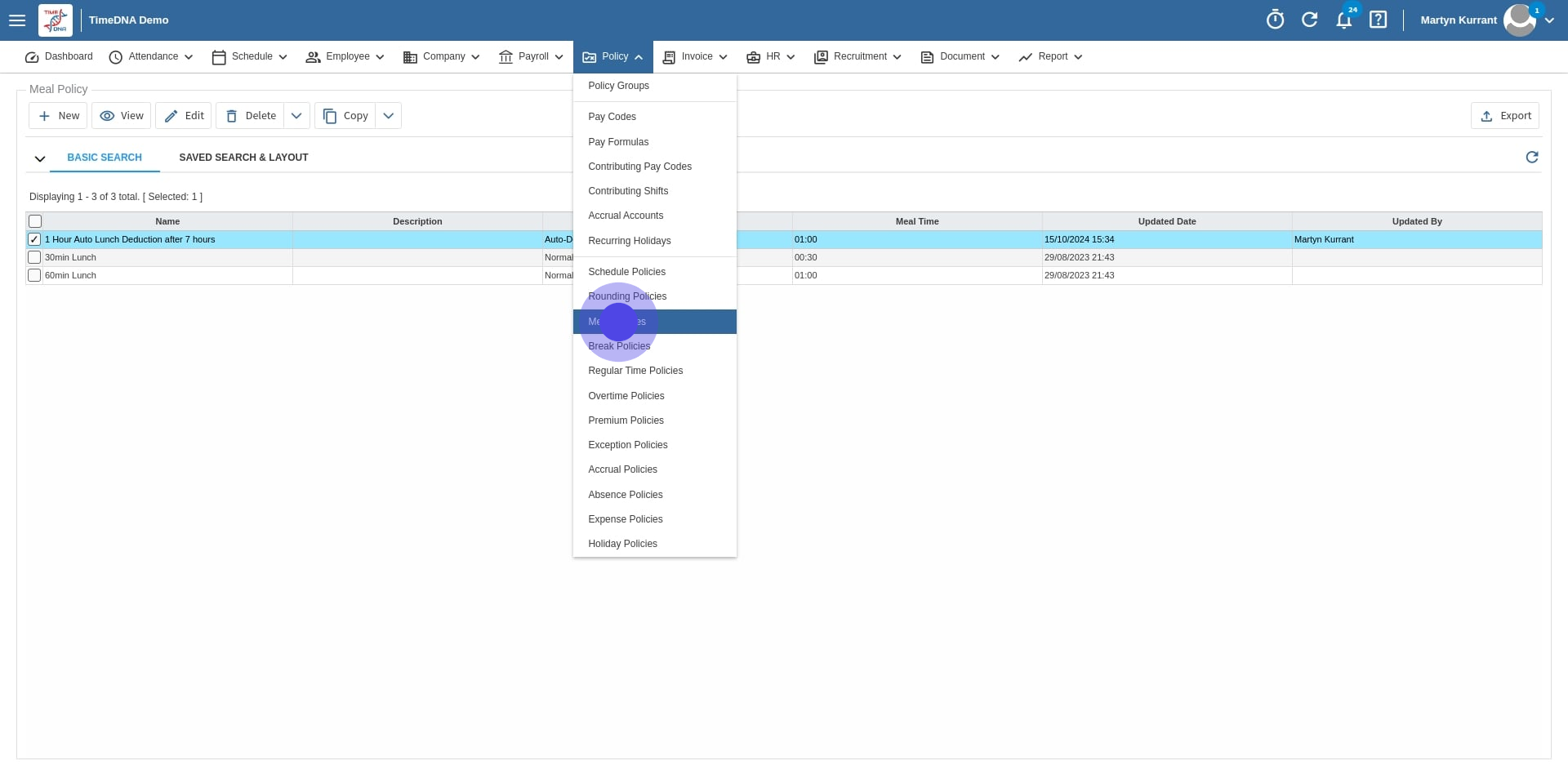
Task: Open the Employee menu
Action: click(x=345, y=56)
